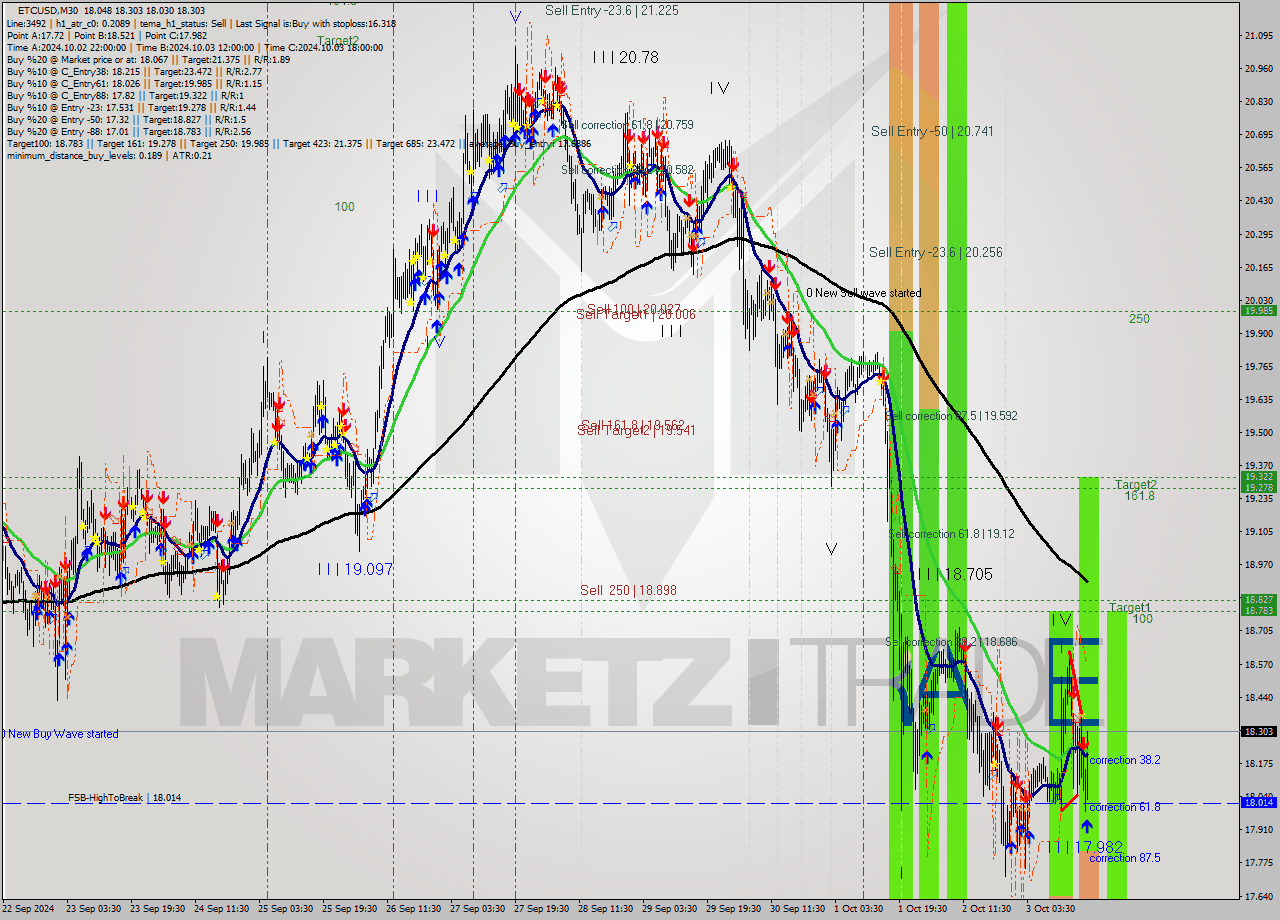Click the 'Sell correction 61.8 | 19.12' label
Image resolution: width=1280 pixels, height=920 pixels.
point(952,535)
